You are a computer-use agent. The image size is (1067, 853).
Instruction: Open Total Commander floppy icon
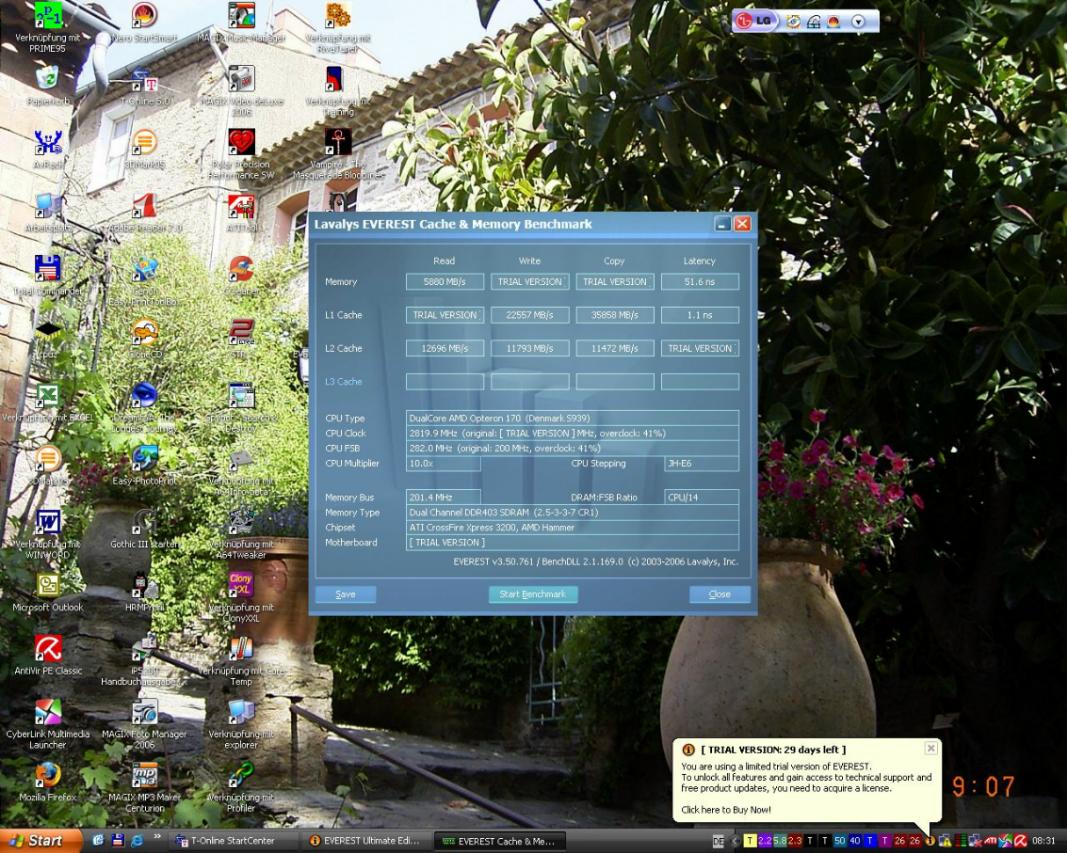[47, 269]
